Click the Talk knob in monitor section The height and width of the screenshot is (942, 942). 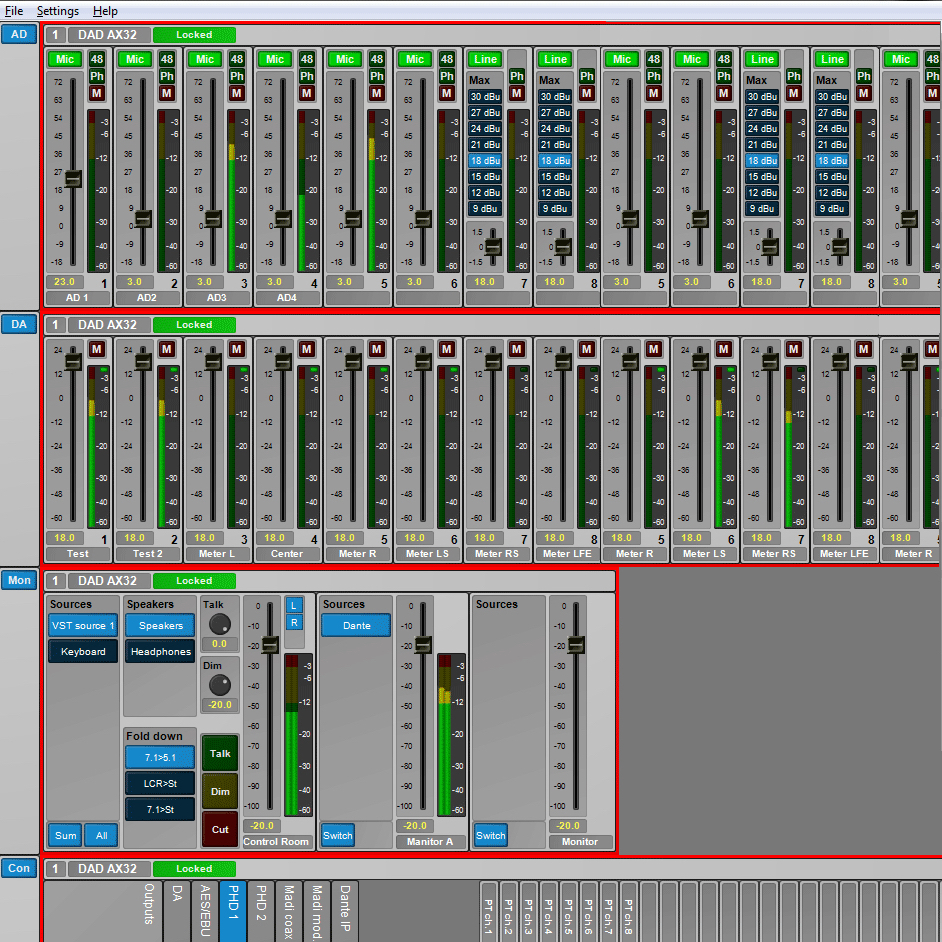219,623
